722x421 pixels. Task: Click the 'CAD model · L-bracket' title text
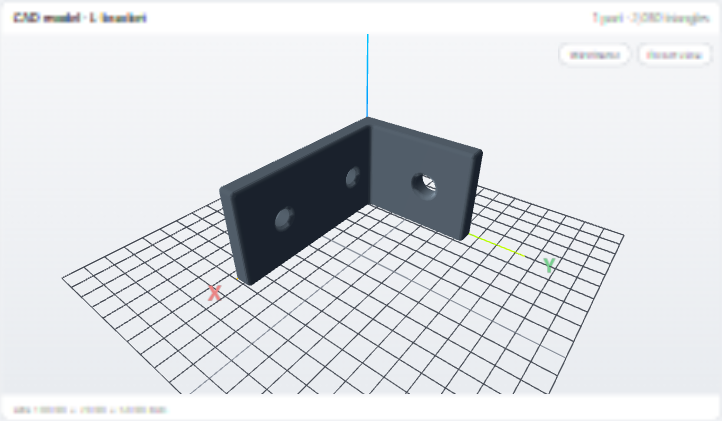pos(80,18)
